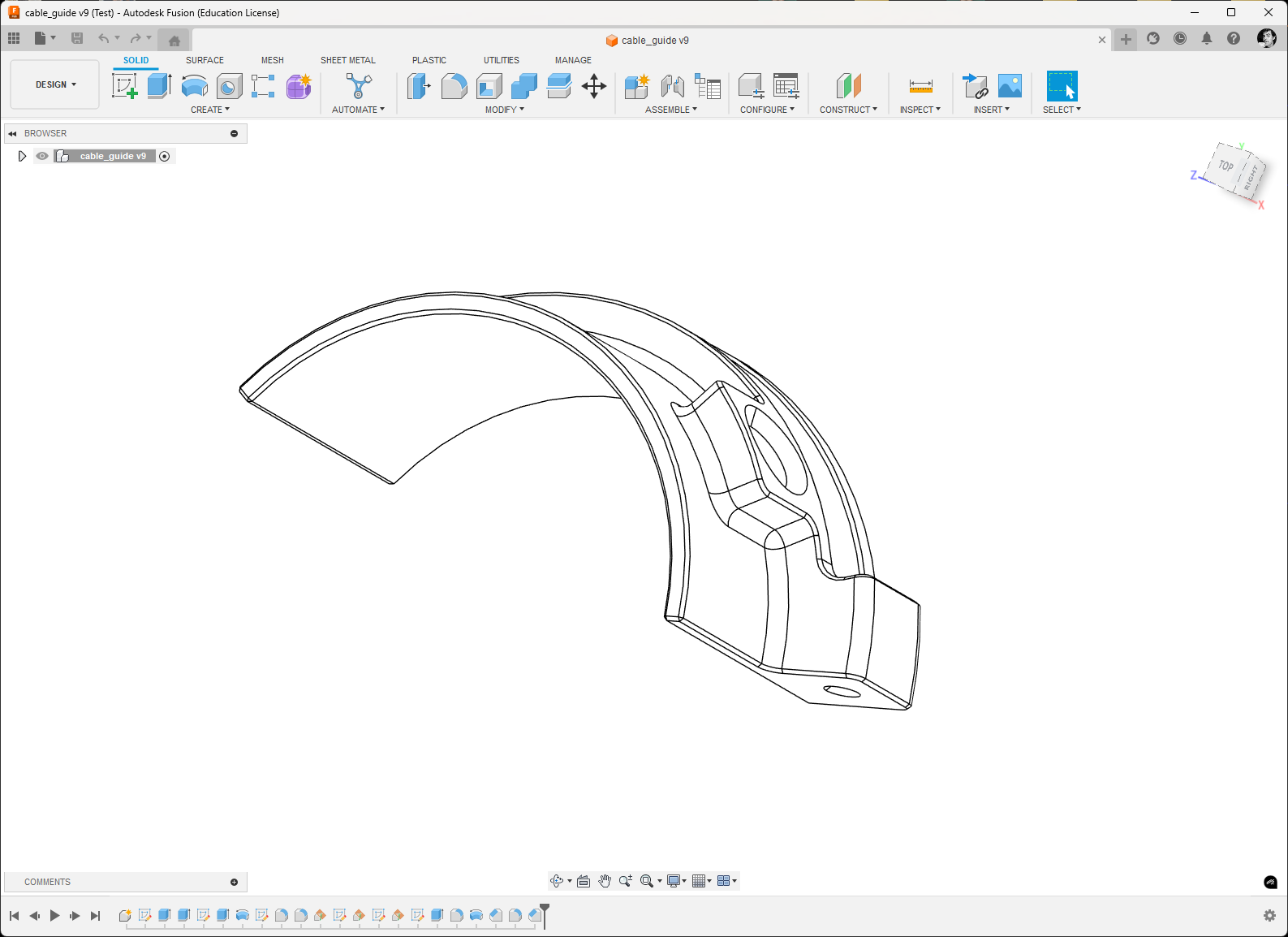Switch to the Utilities tab

point(502,60)
